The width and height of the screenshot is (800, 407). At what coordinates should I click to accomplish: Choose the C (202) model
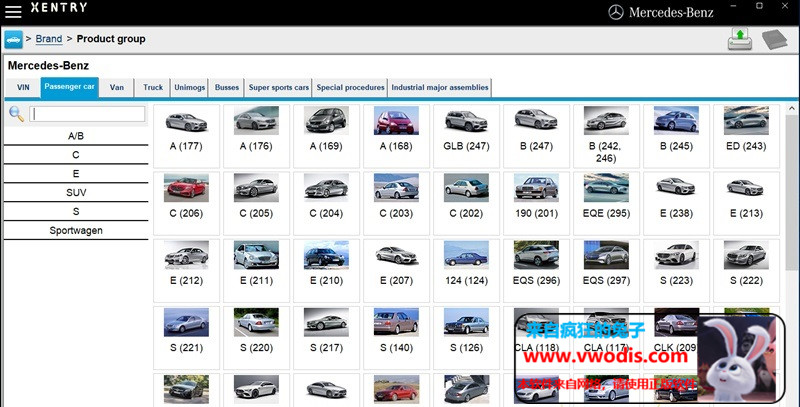coord(466,204)
